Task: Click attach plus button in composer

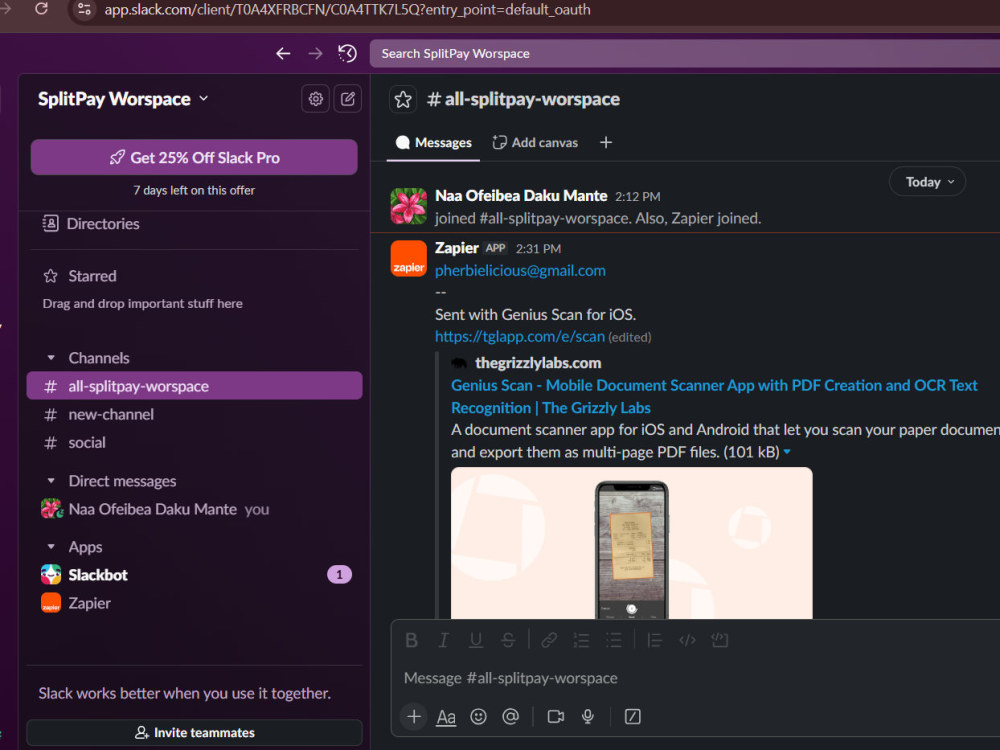Action: [414, 716]
